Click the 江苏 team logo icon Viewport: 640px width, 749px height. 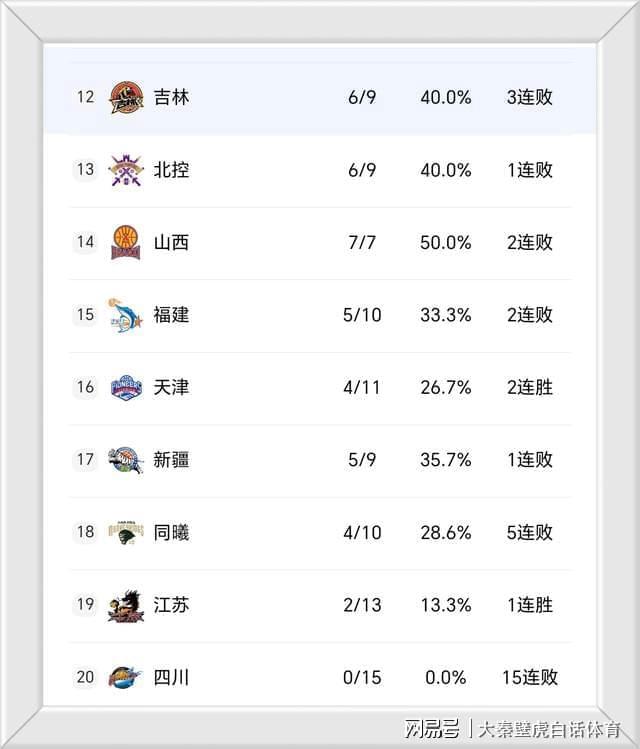[126, 605]
